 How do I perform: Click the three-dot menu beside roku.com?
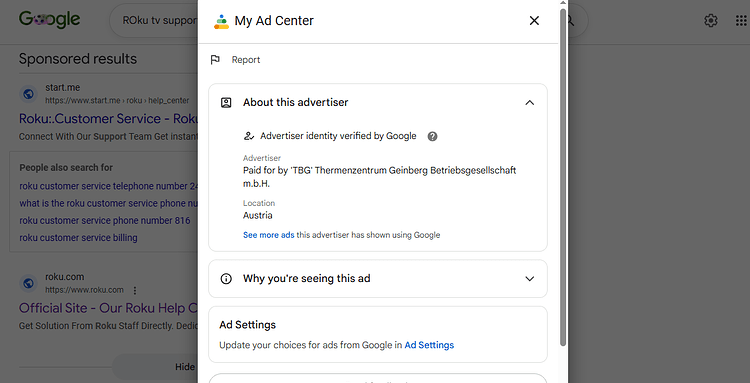click(135, 290)
